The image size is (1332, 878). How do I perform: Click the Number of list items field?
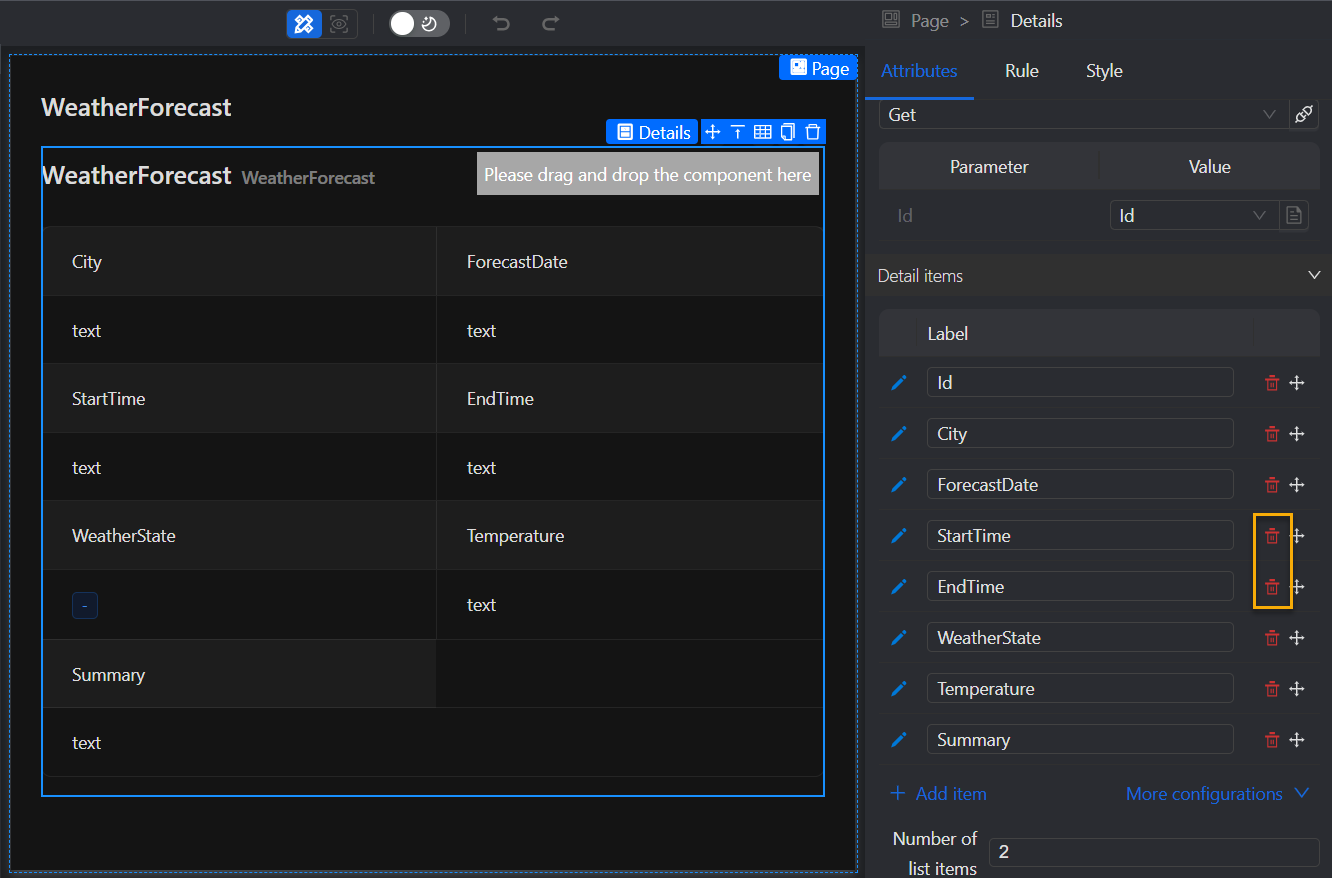point(1154,852)
